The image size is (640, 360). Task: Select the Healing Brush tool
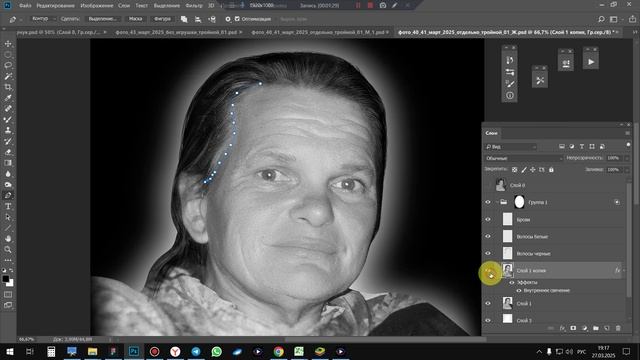(x=8, y=109)
